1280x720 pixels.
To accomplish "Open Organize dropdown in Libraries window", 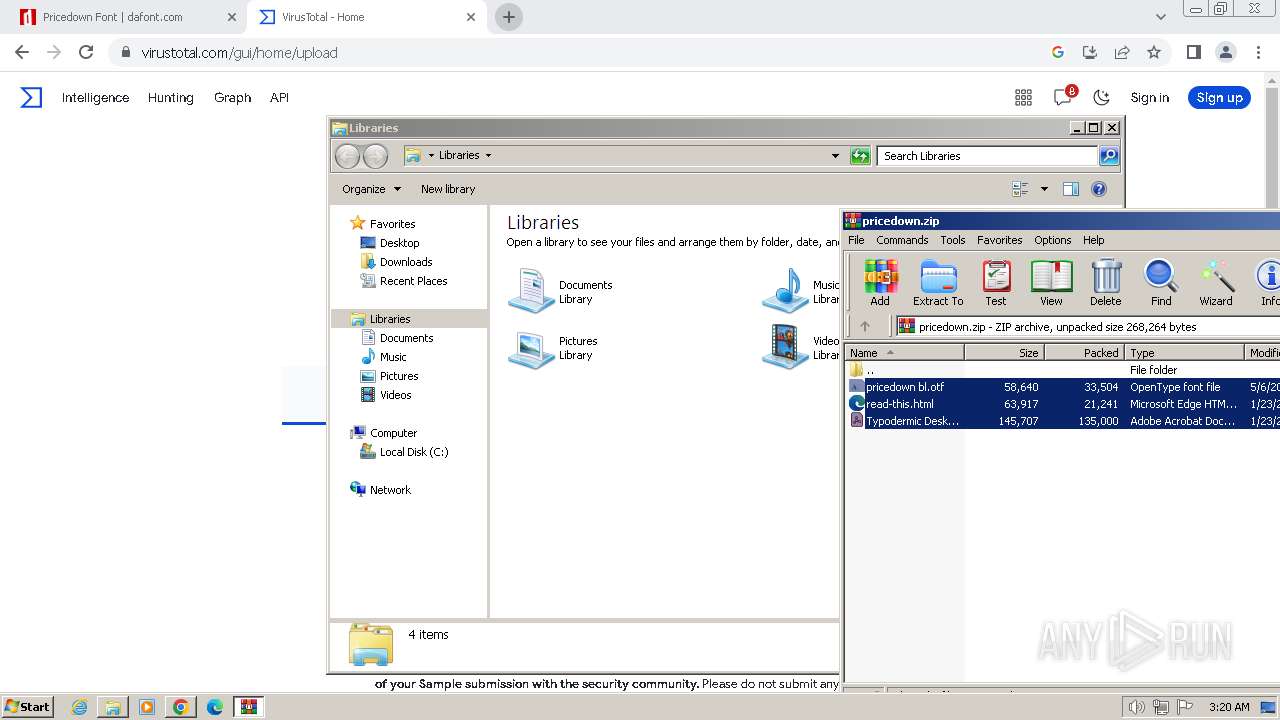I will 371,189.
